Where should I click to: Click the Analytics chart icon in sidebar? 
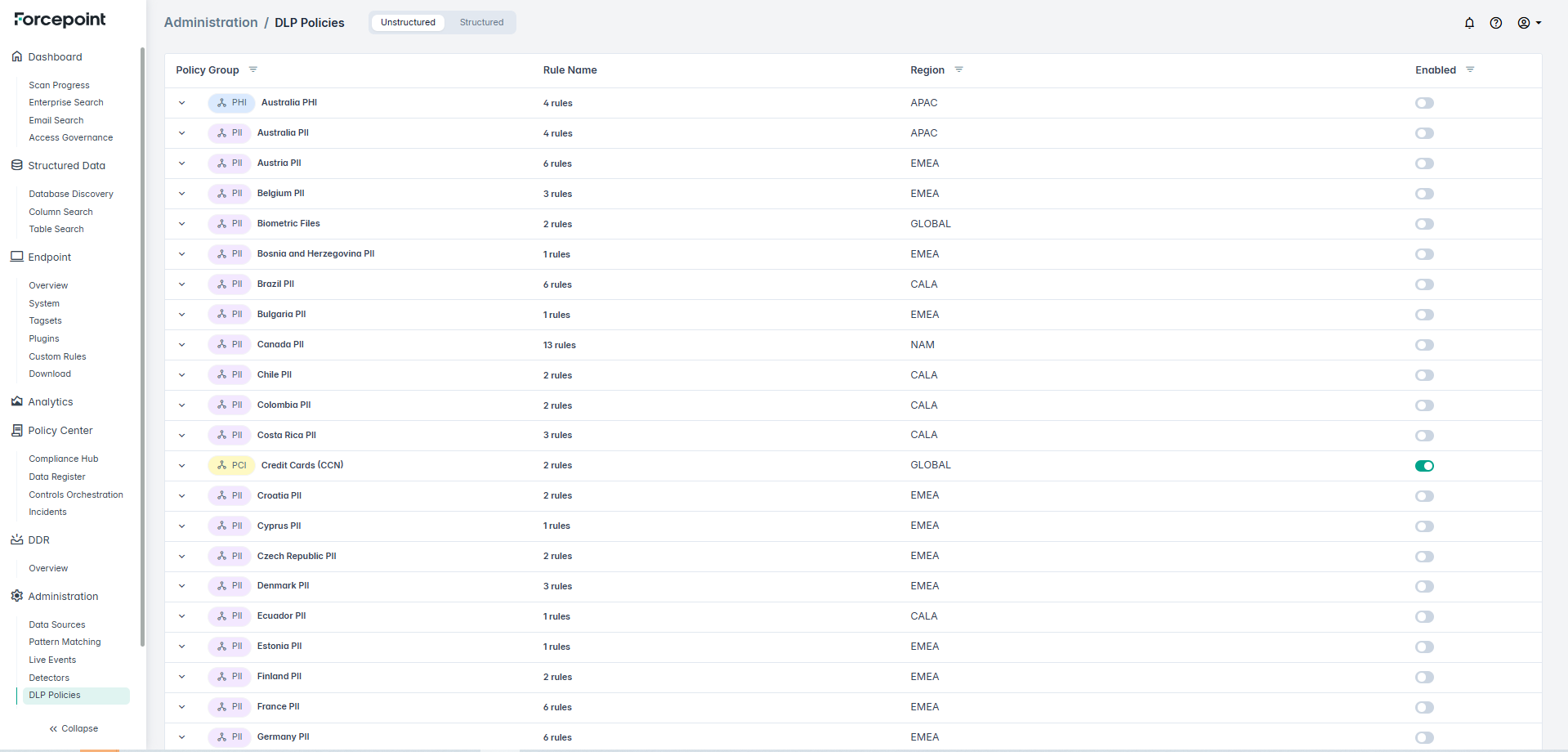tap(17, 401)
